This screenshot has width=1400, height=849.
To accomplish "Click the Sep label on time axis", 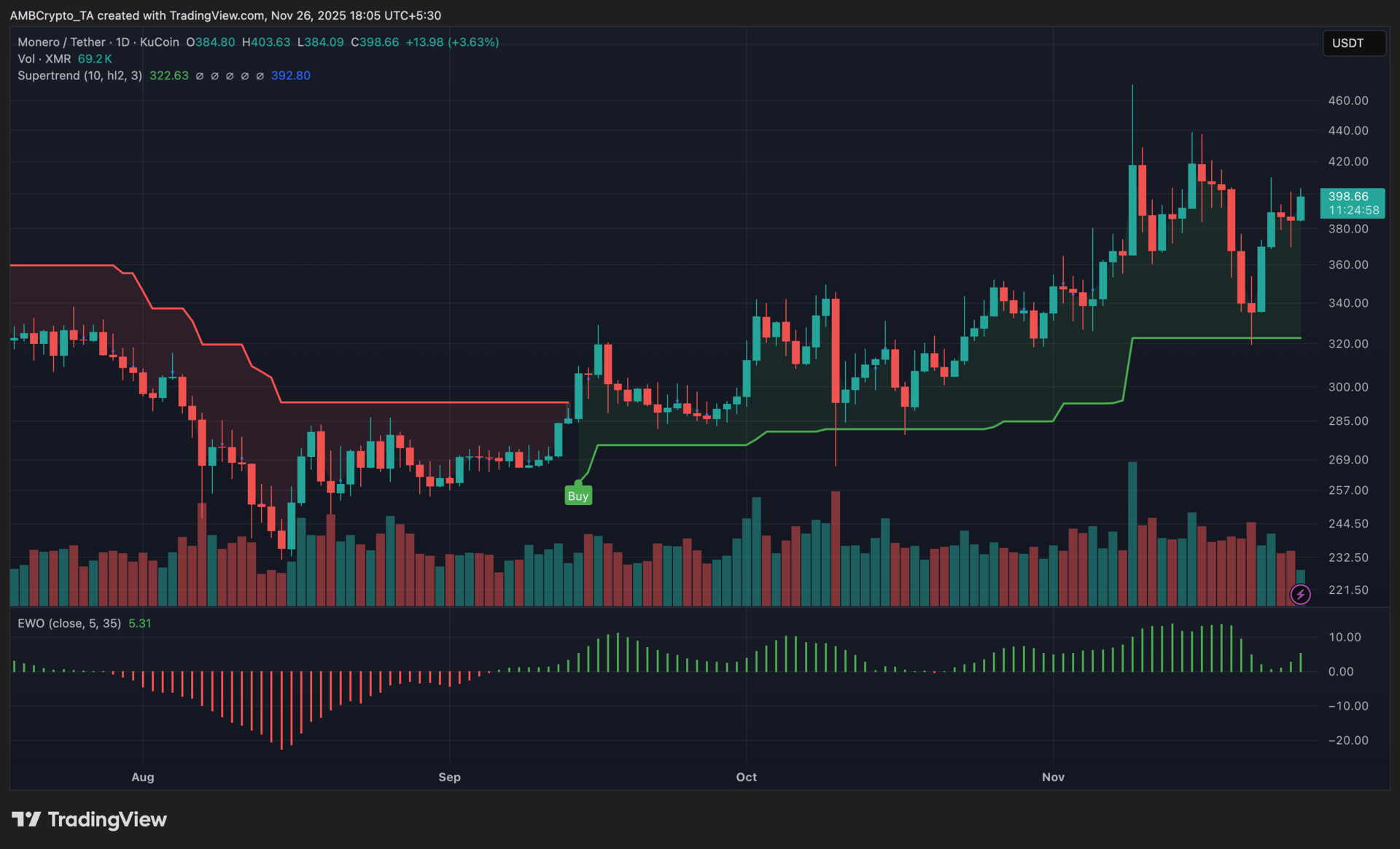I will 449,777.
